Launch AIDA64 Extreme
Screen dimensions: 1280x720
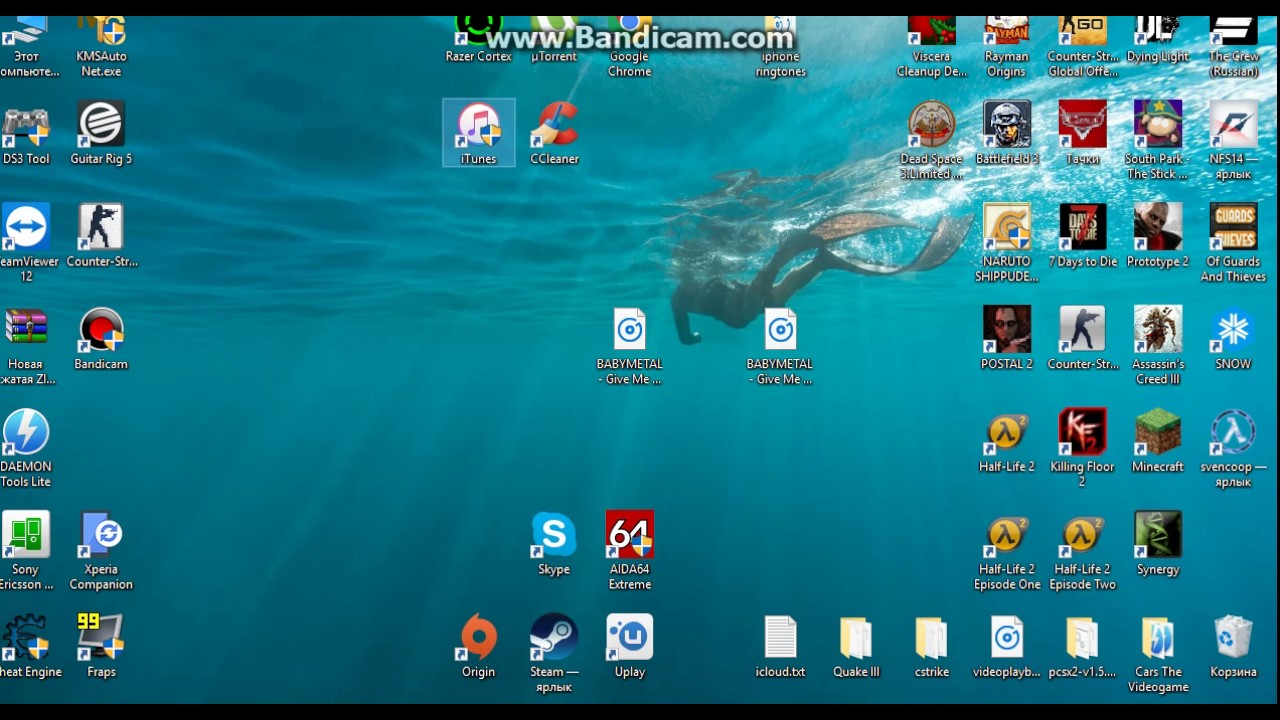[x=630, y=535]
